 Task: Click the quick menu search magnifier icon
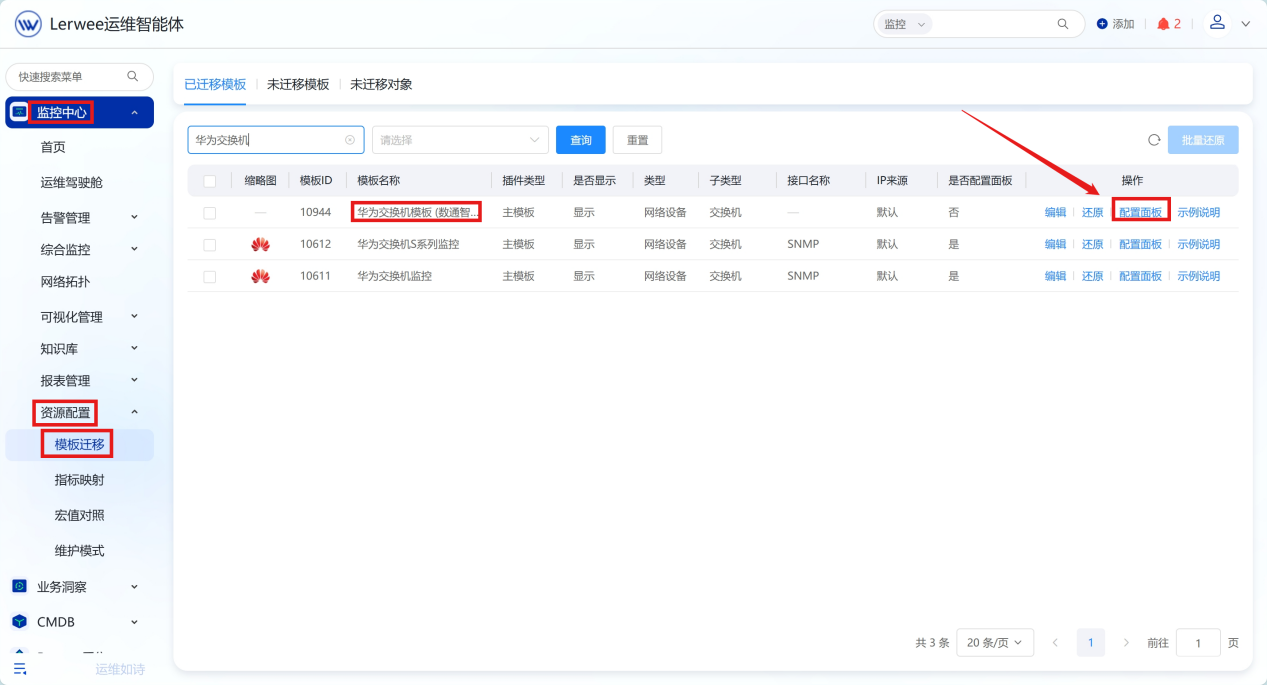133,76
